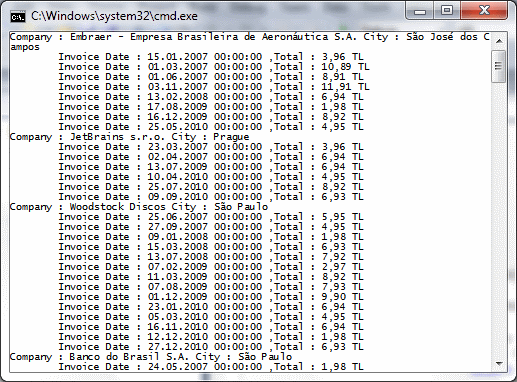The height and width of the screenshot is (382, 517).
Task: Click the scrollbar up arrow
Action: click(x=499, y=41)
